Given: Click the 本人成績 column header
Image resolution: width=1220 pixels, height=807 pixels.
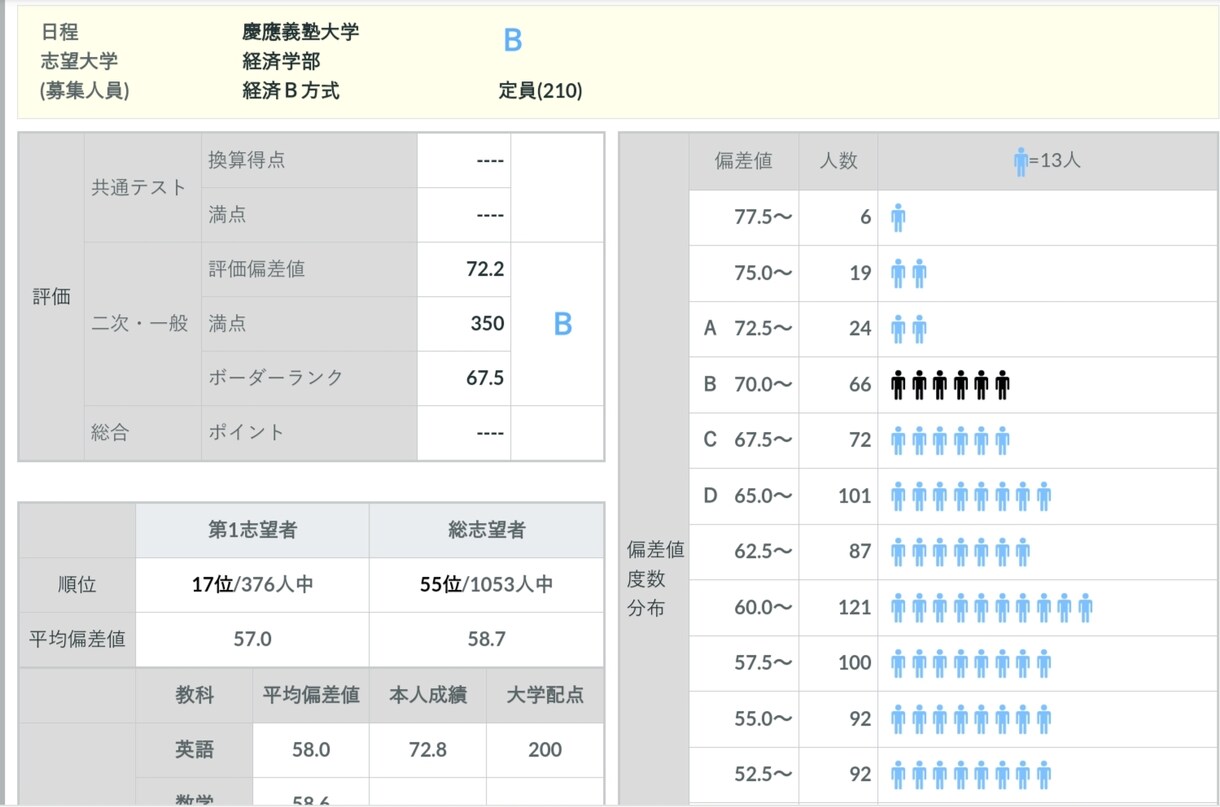Looking at the screenshot, I should [428, 695].
